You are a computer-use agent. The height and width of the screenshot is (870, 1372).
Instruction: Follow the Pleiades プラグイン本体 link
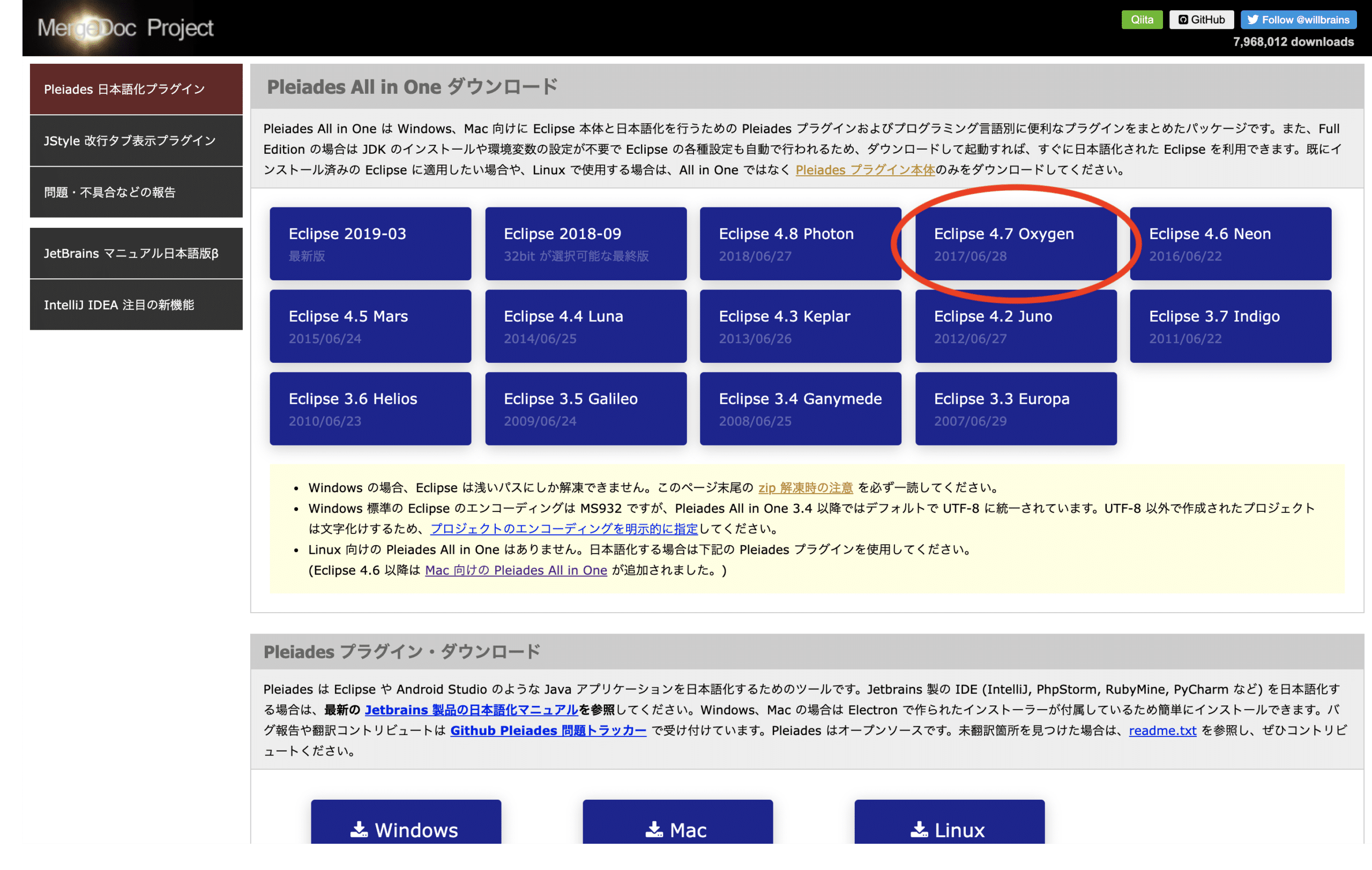[865, 170]
